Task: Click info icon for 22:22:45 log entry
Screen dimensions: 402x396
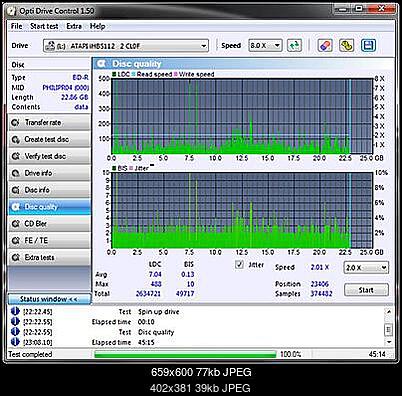Action: (x=15, y=311)
